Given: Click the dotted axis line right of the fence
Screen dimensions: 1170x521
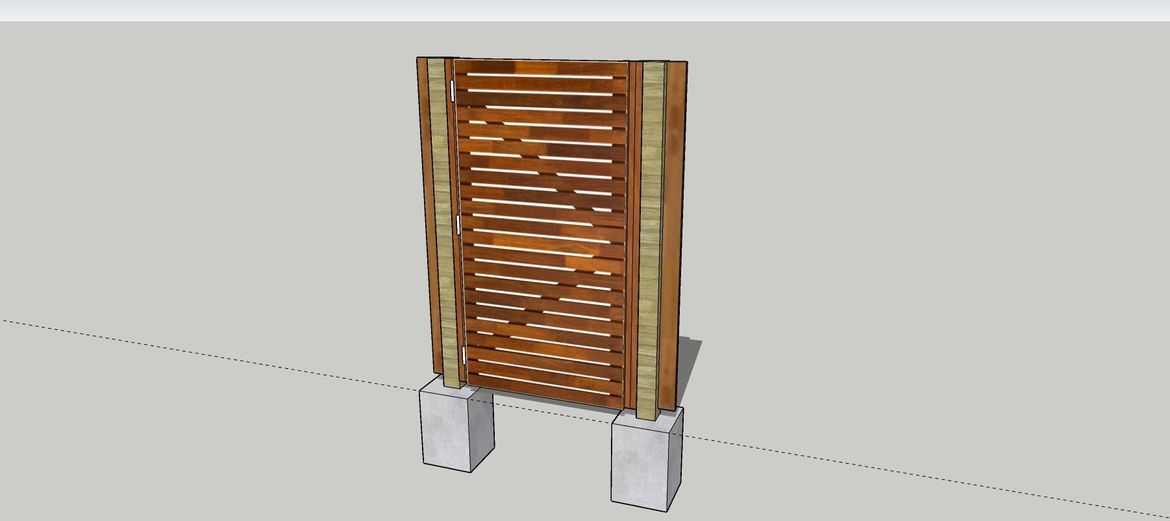Looking at the screenshot, I should 900,467.
